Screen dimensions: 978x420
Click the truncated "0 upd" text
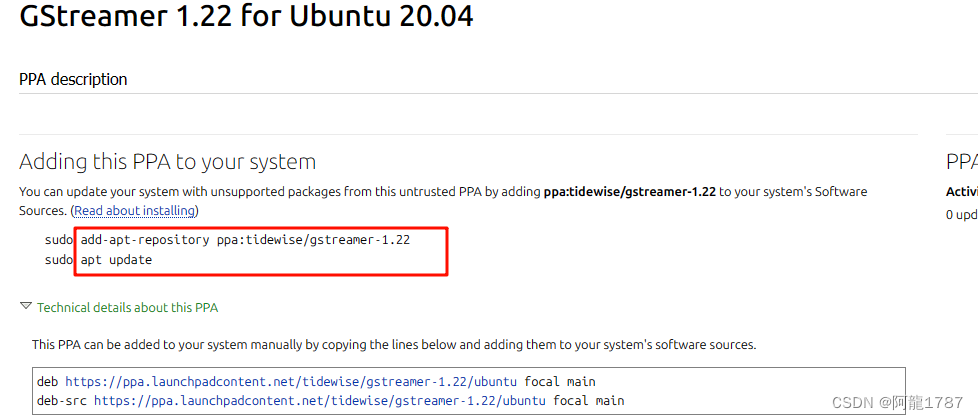click(962, 215)
